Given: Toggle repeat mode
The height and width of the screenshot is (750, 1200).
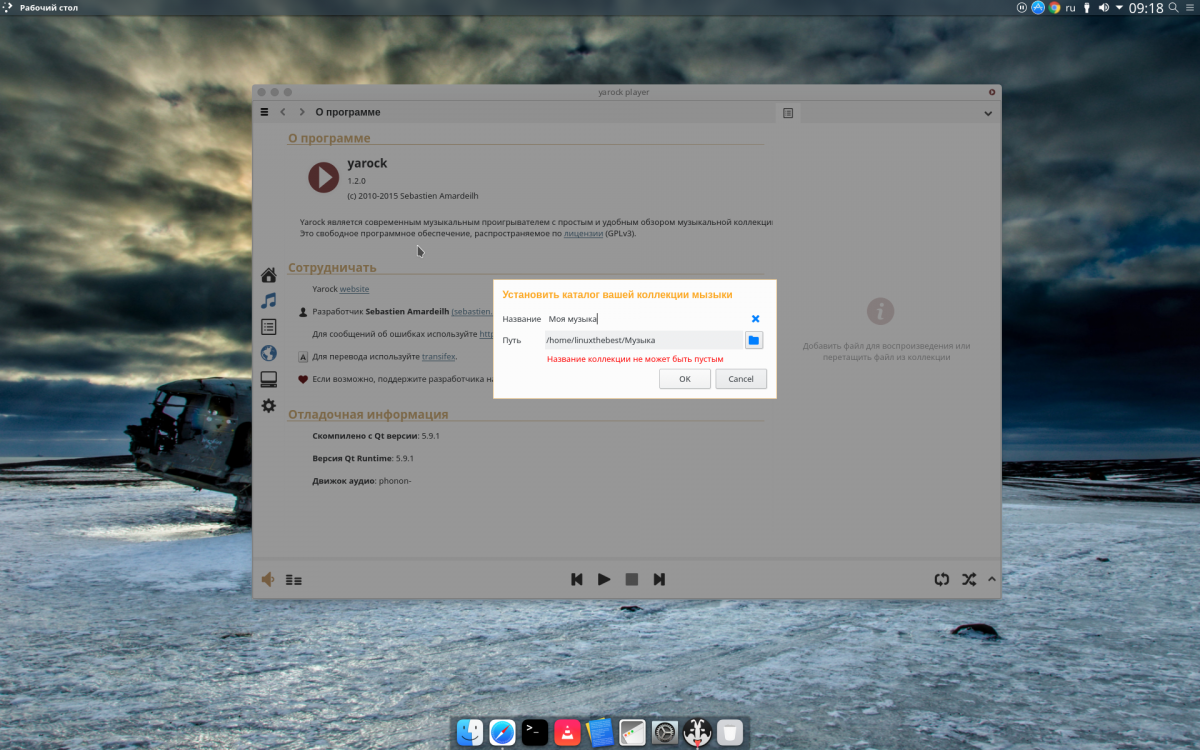Looking at the screenshot, I should click(941, 579).
